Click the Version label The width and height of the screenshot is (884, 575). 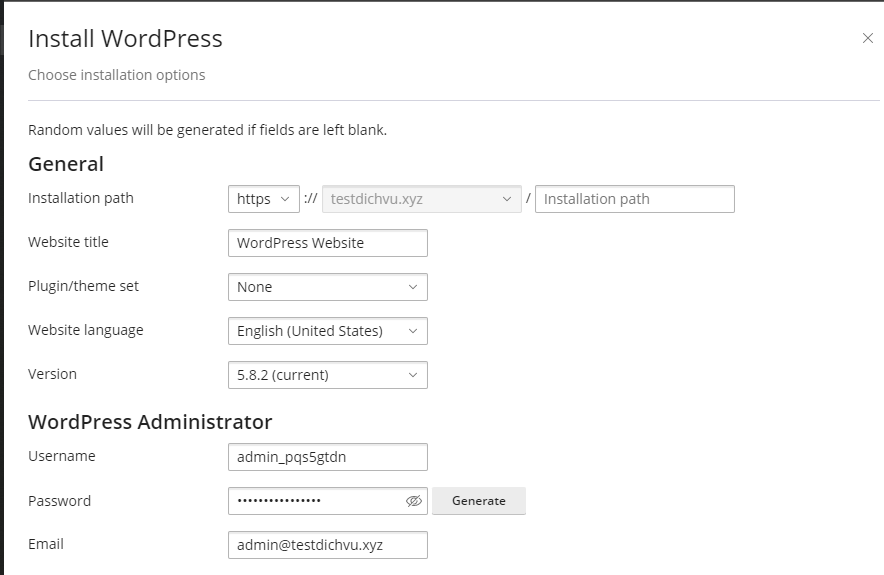point(52,374)
